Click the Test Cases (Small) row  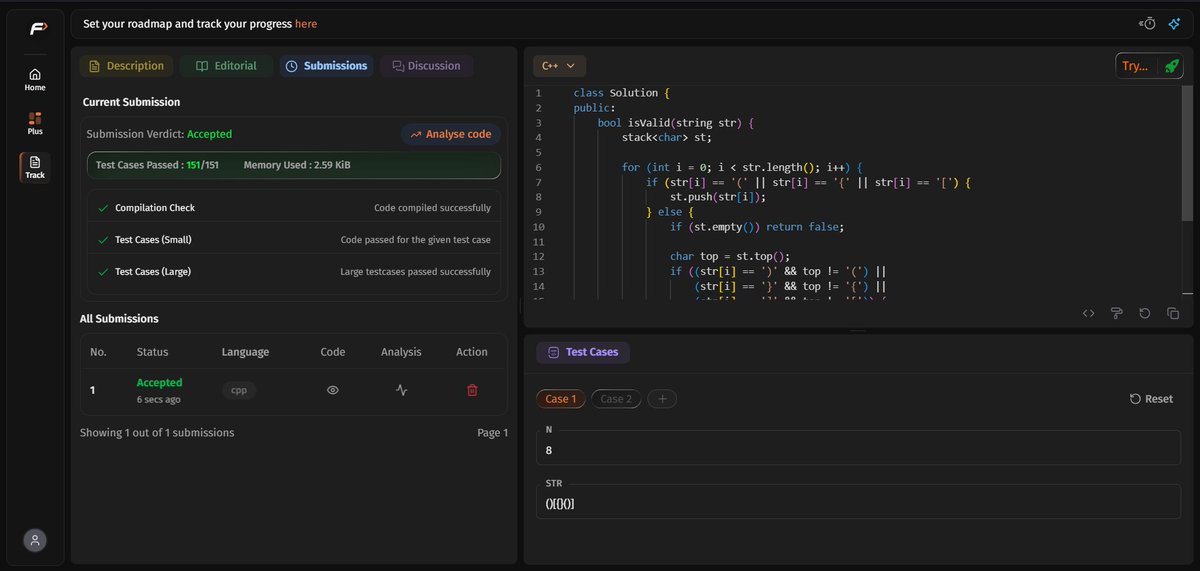[295, 240]
